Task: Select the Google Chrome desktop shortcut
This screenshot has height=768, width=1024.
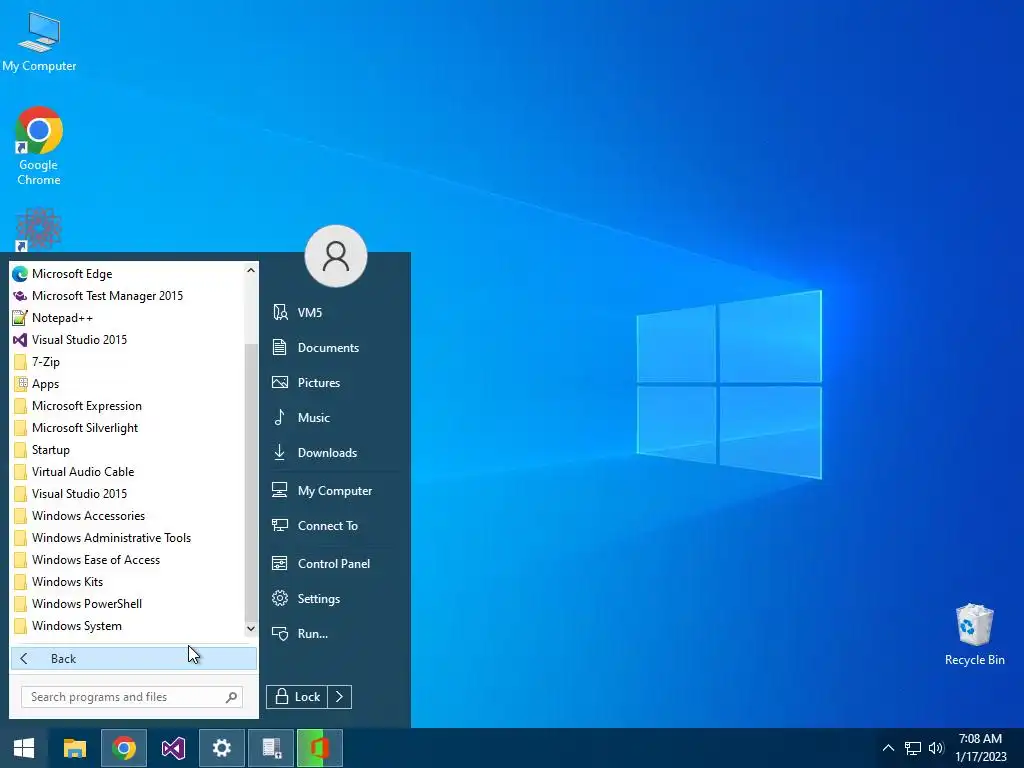Action: [x=39, y=146]
